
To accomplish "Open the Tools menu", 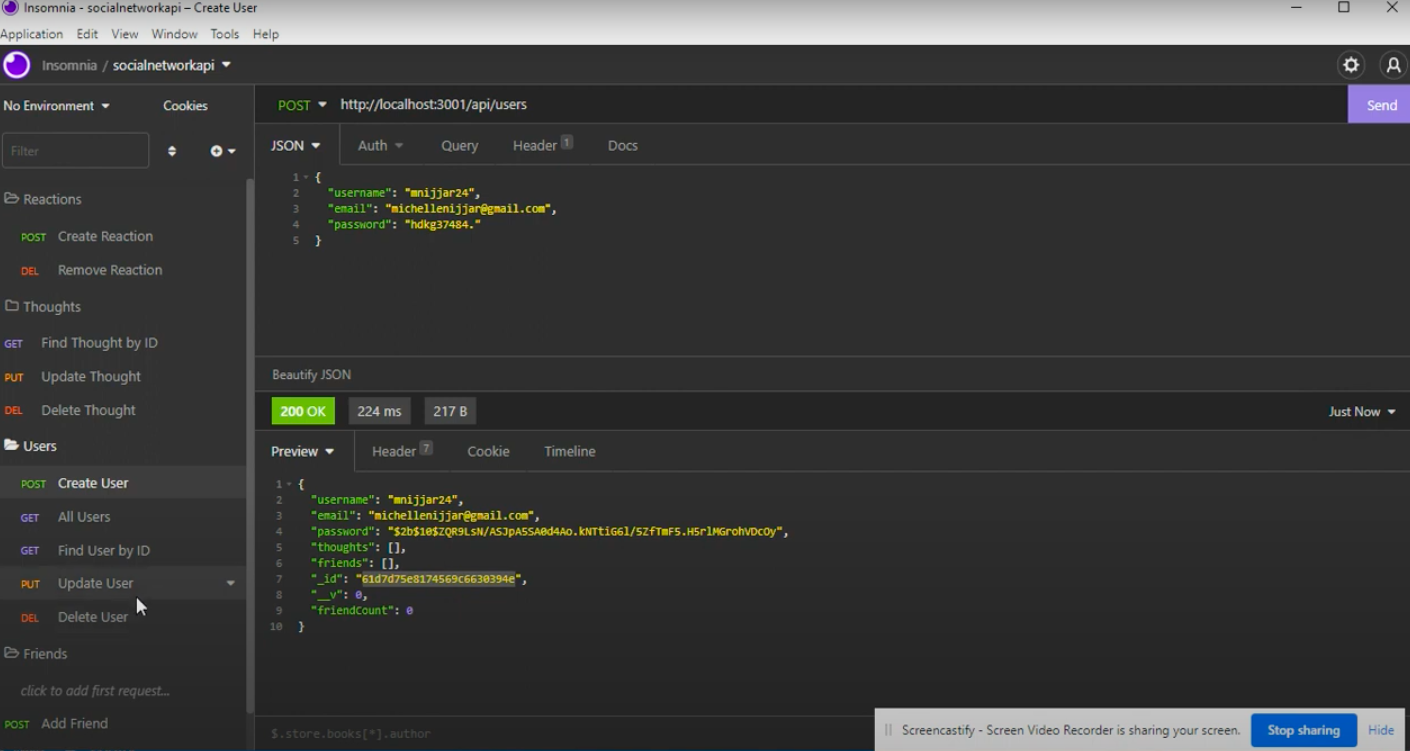I will point(224,33).
